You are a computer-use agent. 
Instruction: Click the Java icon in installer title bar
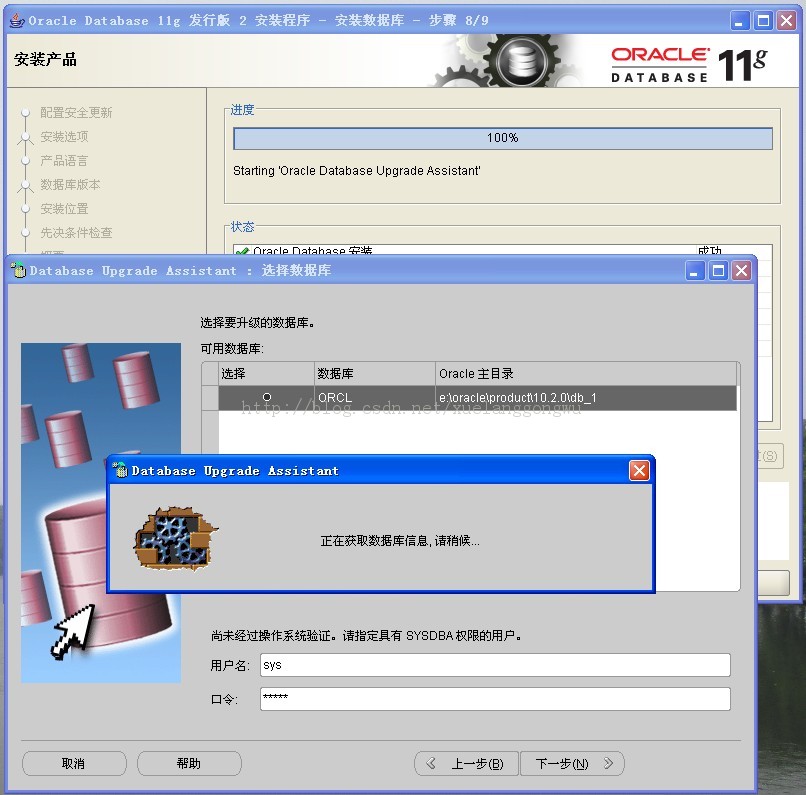coord(17,21)
